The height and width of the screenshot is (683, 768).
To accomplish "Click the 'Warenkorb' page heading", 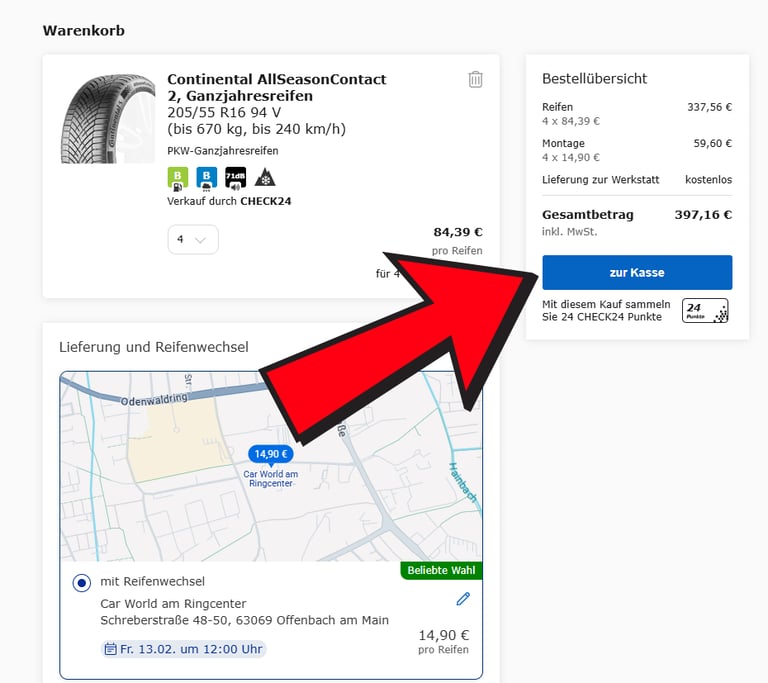I will point(84,30).
